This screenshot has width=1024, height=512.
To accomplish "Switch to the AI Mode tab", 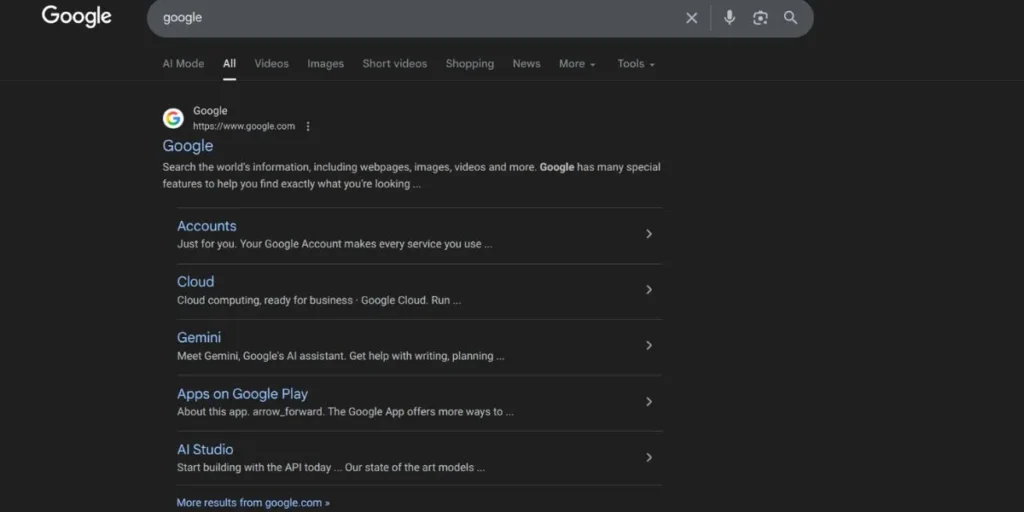I will (183, 64).
